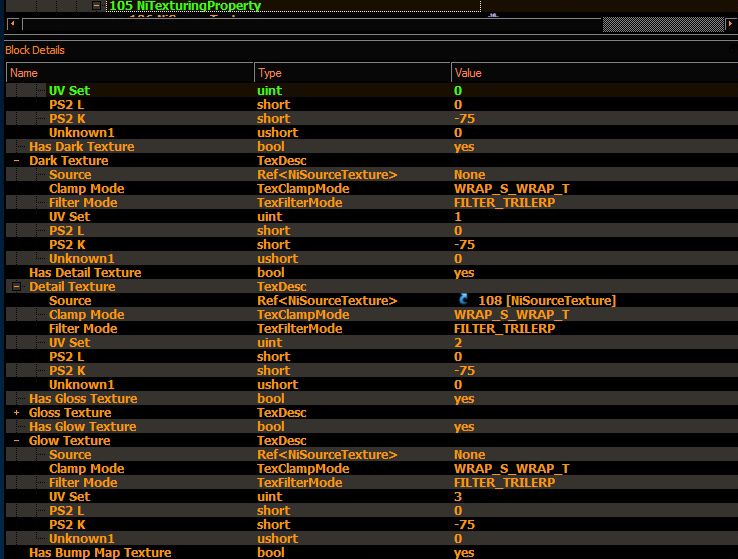Viewport: 738px width, 559px height.
Task: Click the horizontal scrollbar thumb
Action: (x=663, y=24)
